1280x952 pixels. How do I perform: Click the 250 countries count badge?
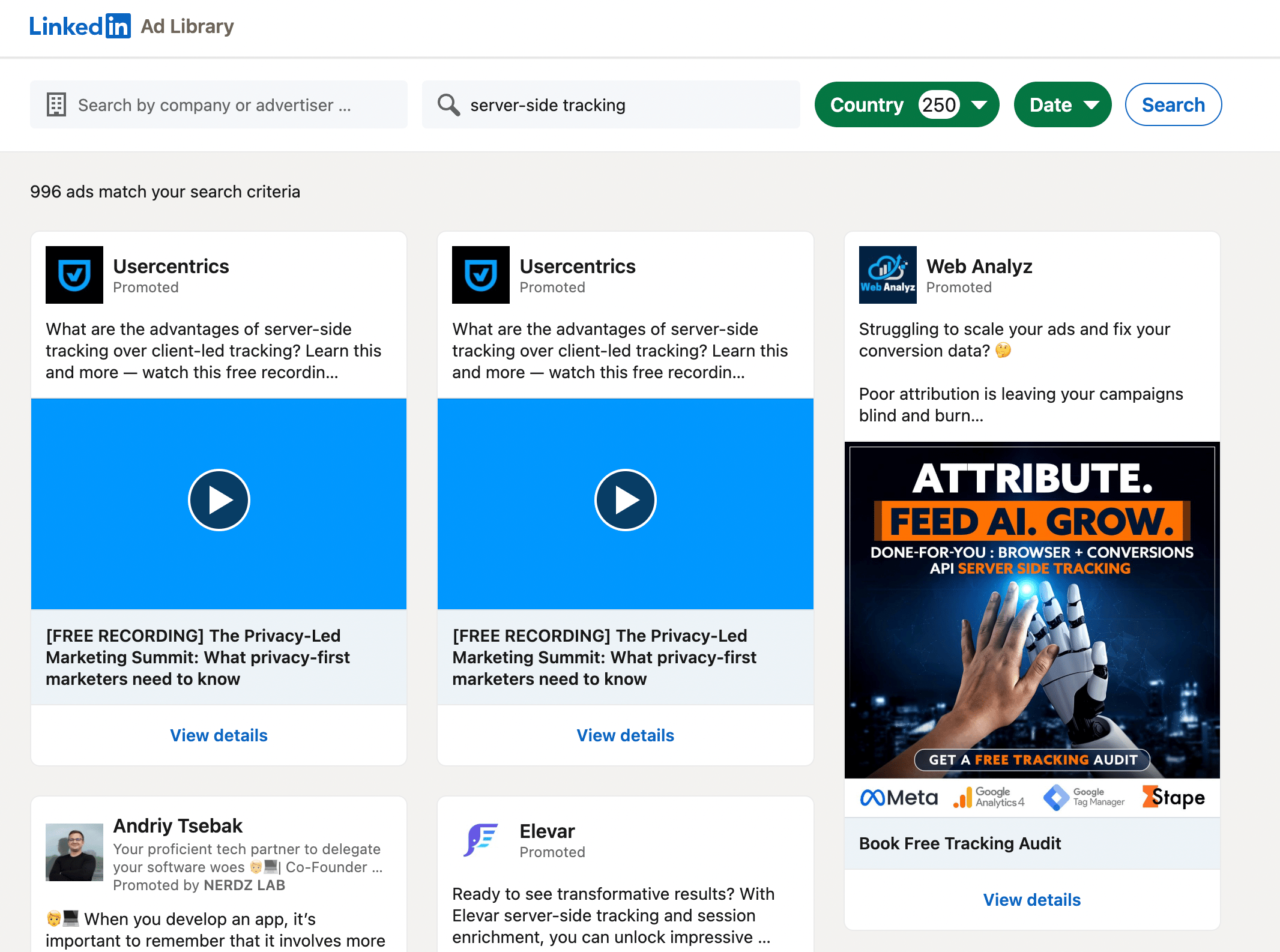[939, 104]
